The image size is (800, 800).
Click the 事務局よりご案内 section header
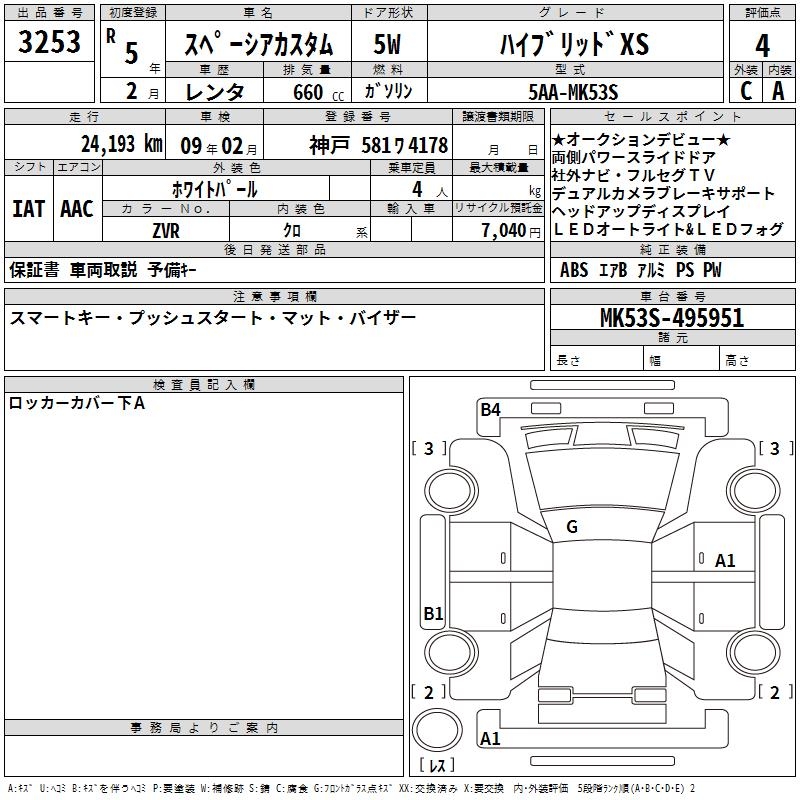(204, 728)
